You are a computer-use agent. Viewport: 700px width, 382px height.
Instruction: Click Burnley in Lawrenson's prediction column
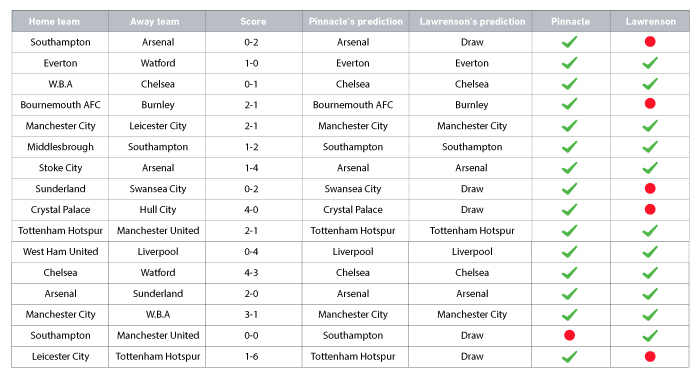click(471, 105)
